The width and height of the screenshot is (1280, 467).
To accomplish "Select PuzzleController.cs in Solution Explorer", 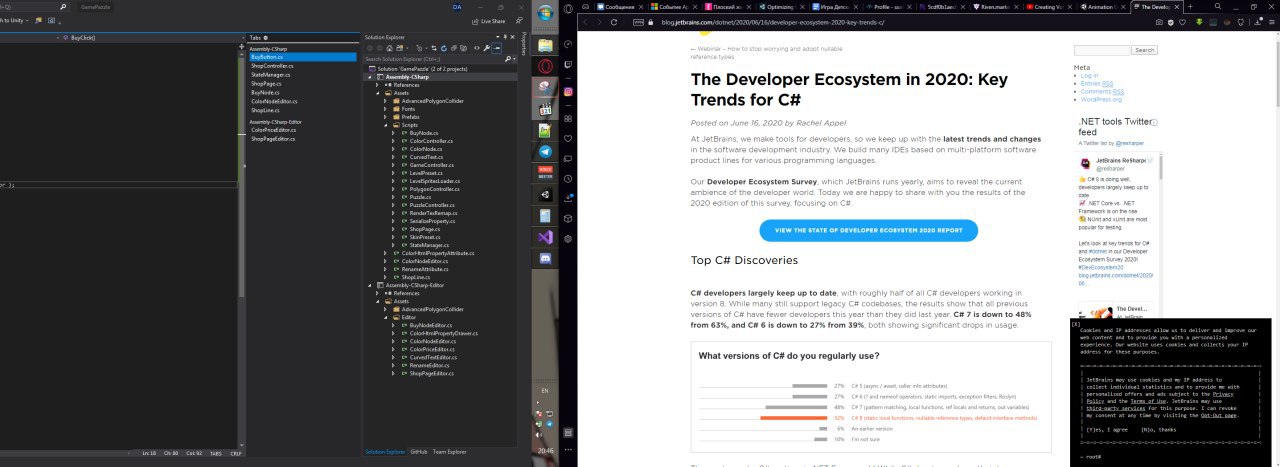I will click(x=434, y=205).
